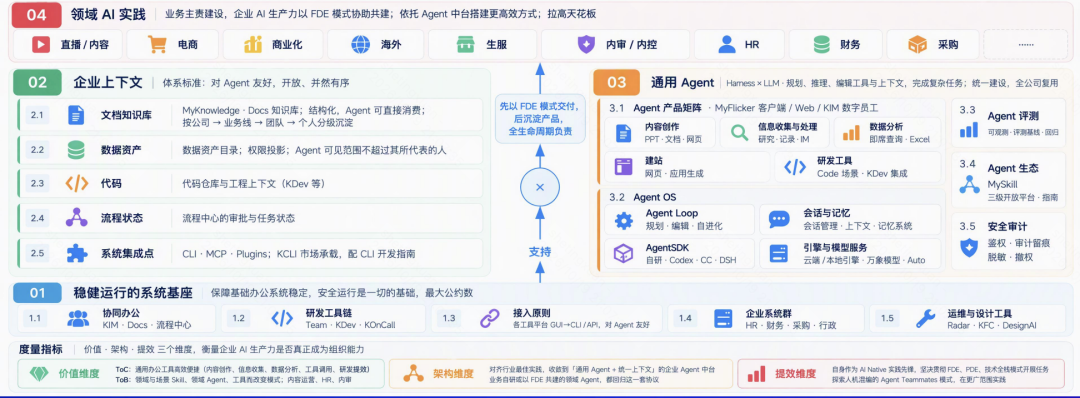The image size is (1080, 398).
Task: Click the blue gear icon for Agent Loop
Action: point(623,220)
